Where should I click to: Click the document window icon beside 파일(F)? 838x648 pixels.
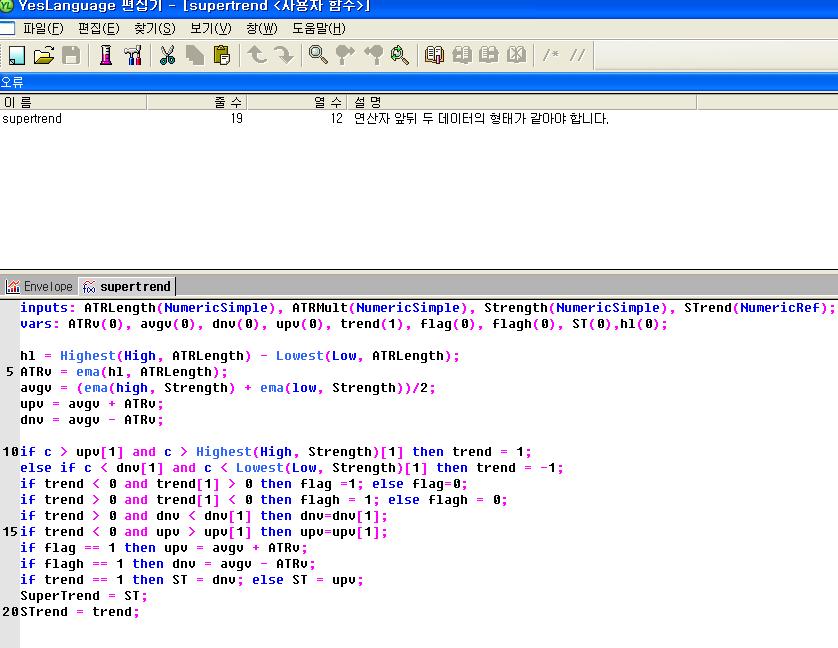point(7,28)
